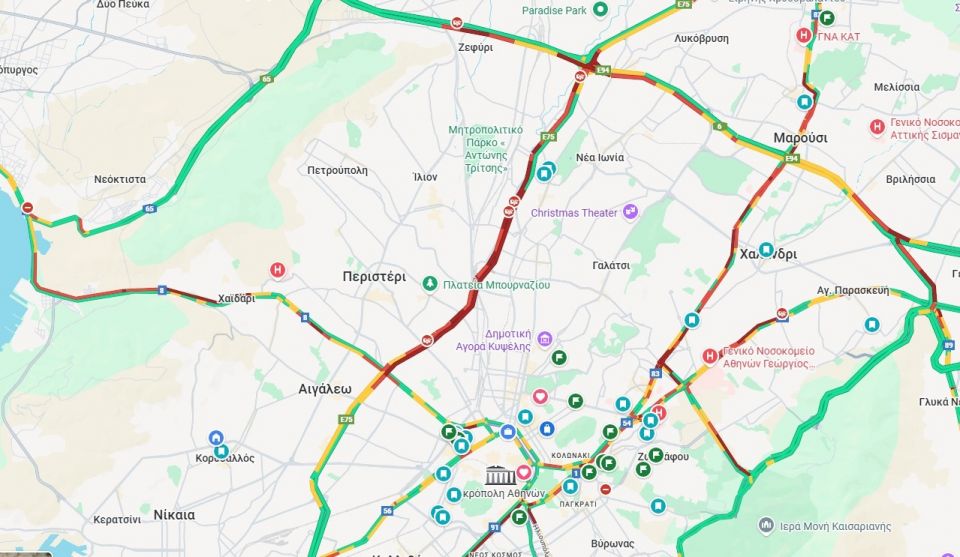The image size is (960, 557).
Task: Open the Christmas Theater purple pin
Action: pyautogui.click(x=630, y=212)
